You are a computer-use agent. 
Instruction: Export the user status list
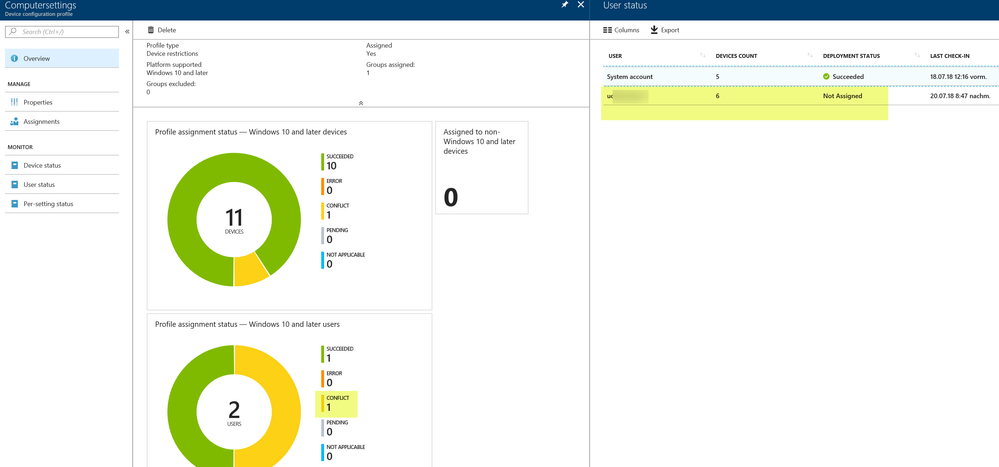(x=665, y=30)
